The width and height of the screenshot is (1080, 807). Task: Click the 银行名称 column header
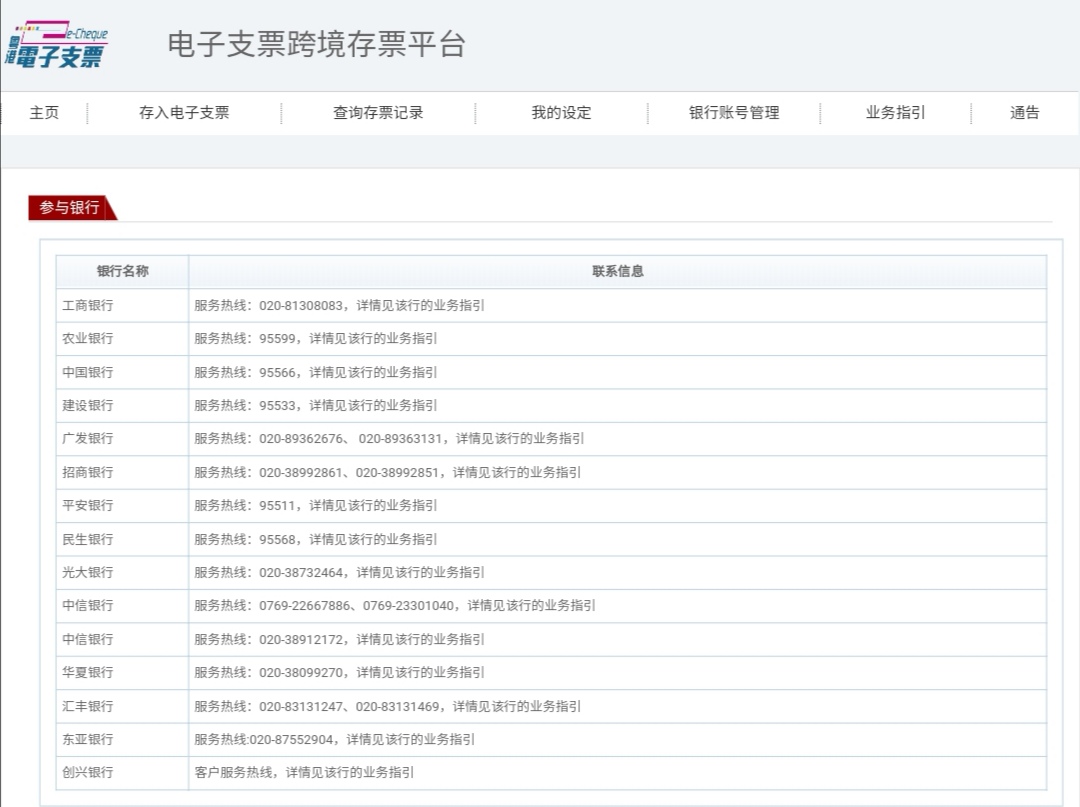pyautogui.click(x=123, y=271)
